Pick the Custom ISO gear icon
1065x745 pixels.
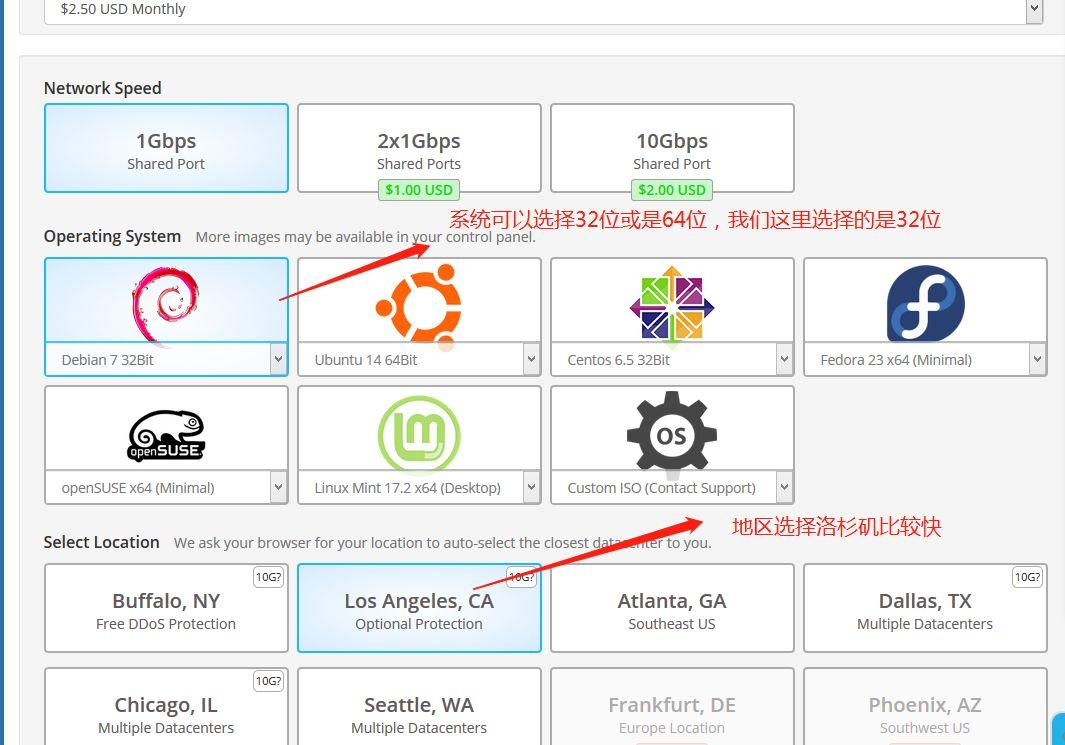[672, 431]
